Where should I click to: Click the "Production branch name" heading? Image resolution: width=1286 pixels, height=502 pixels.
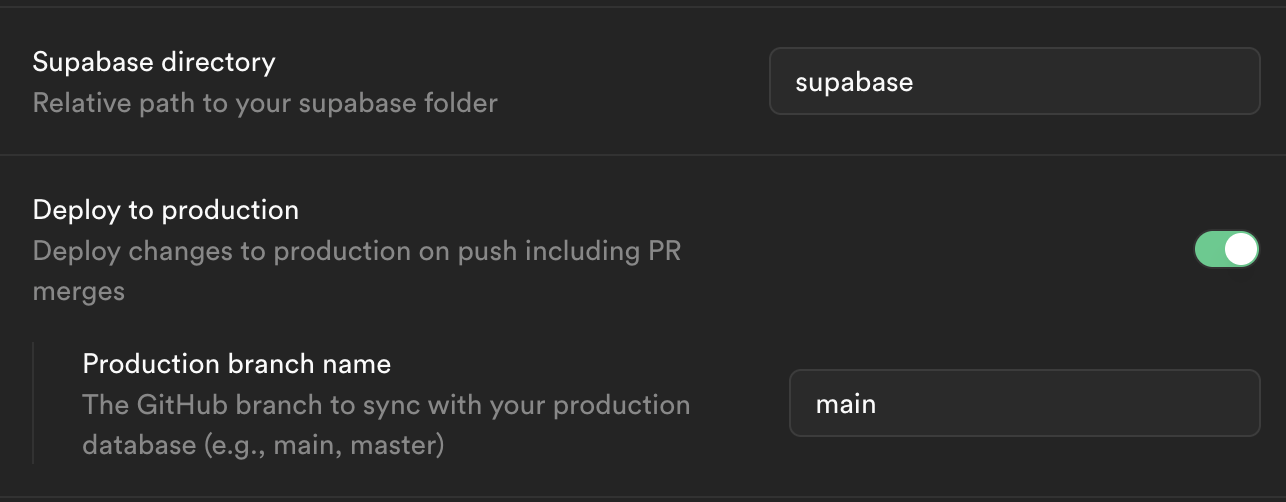[236, 363]
